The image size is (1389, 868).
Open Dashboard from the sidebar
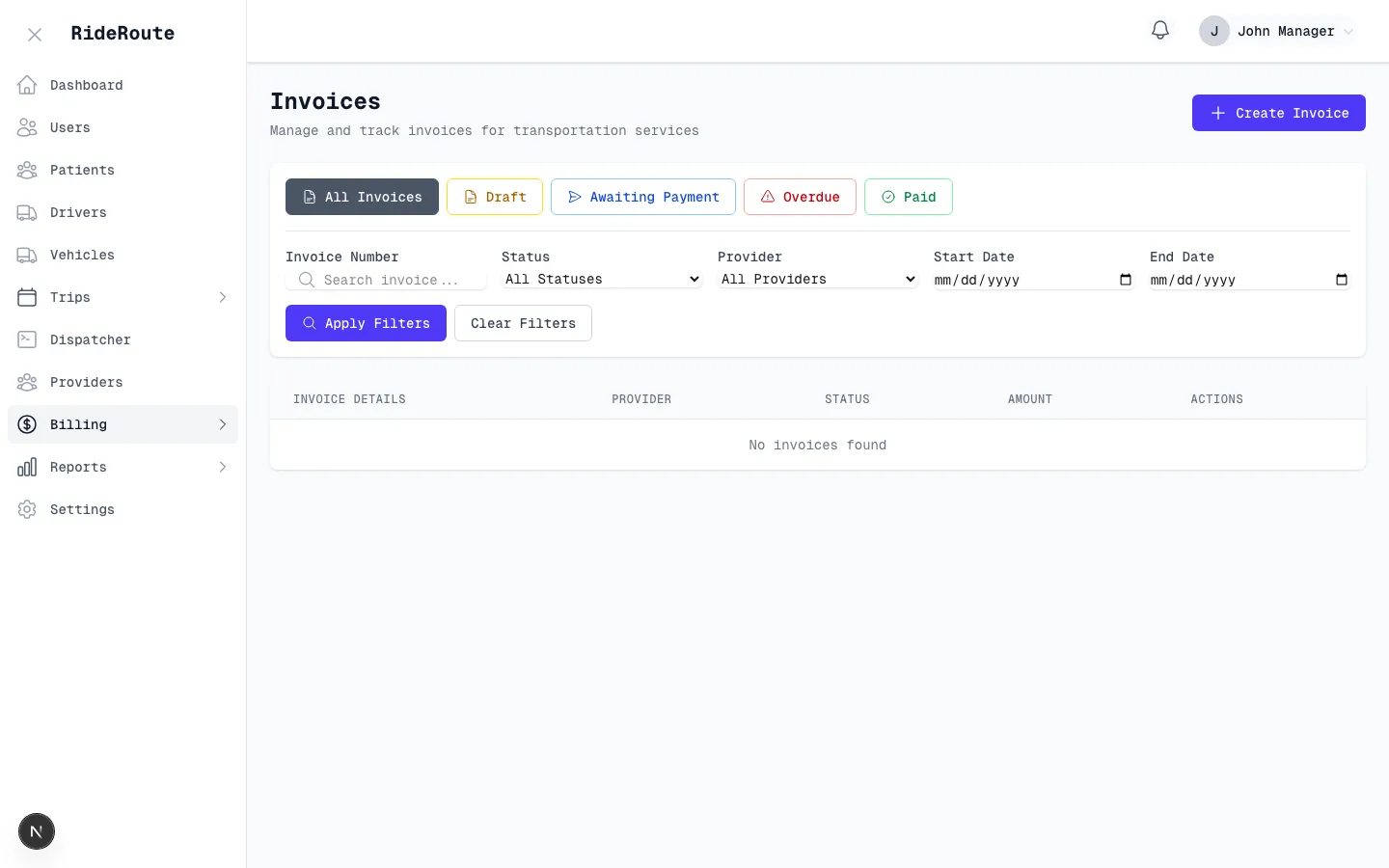(123, 85)
